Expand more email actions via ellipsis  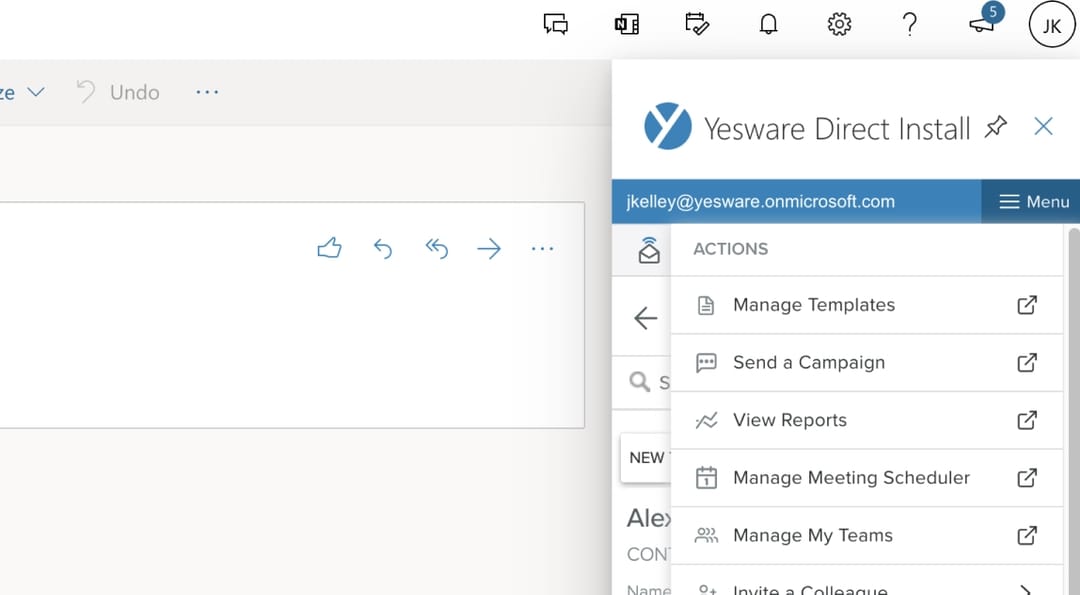tap(542, 248)
